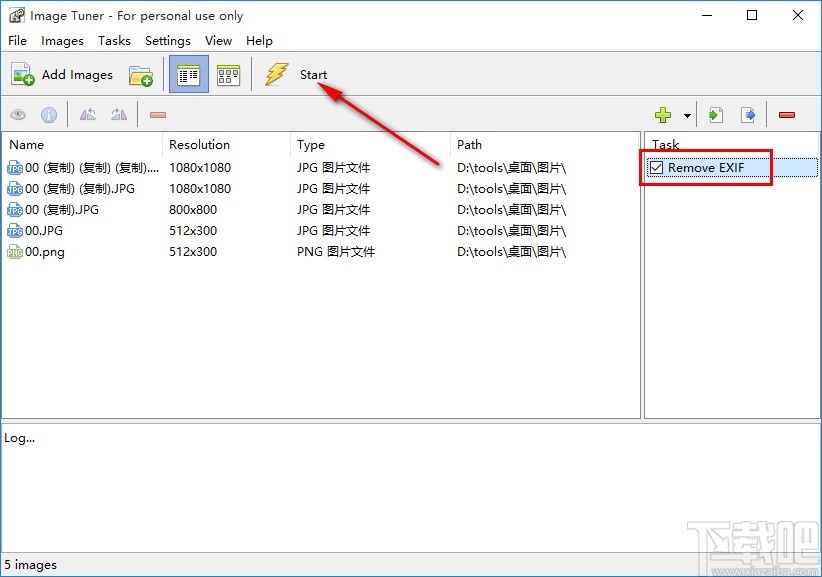Click the Task column header

click(x=731, y=144)
